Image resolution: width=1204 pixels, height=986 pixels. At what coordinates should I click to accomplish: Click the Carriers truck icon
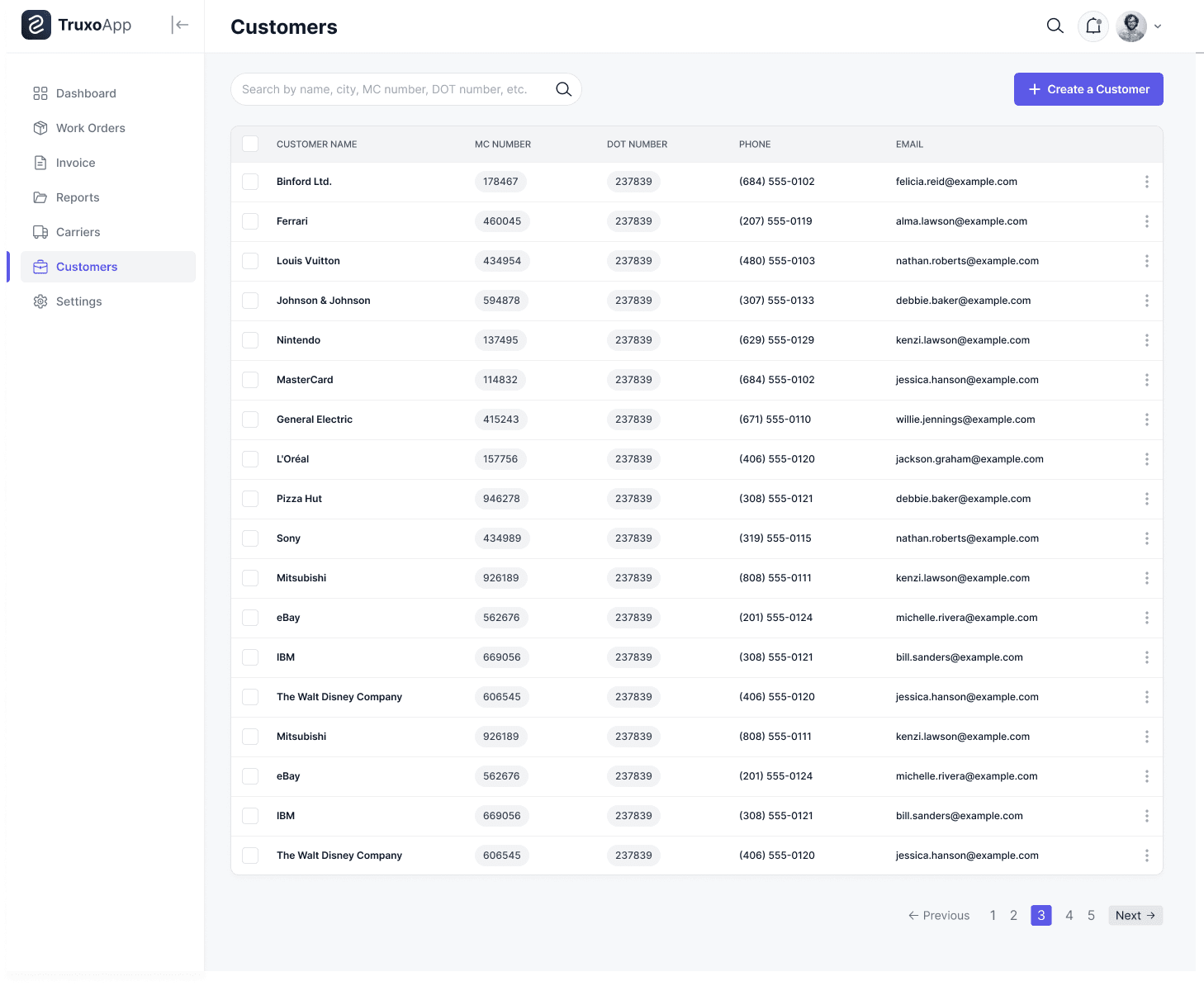40,232
